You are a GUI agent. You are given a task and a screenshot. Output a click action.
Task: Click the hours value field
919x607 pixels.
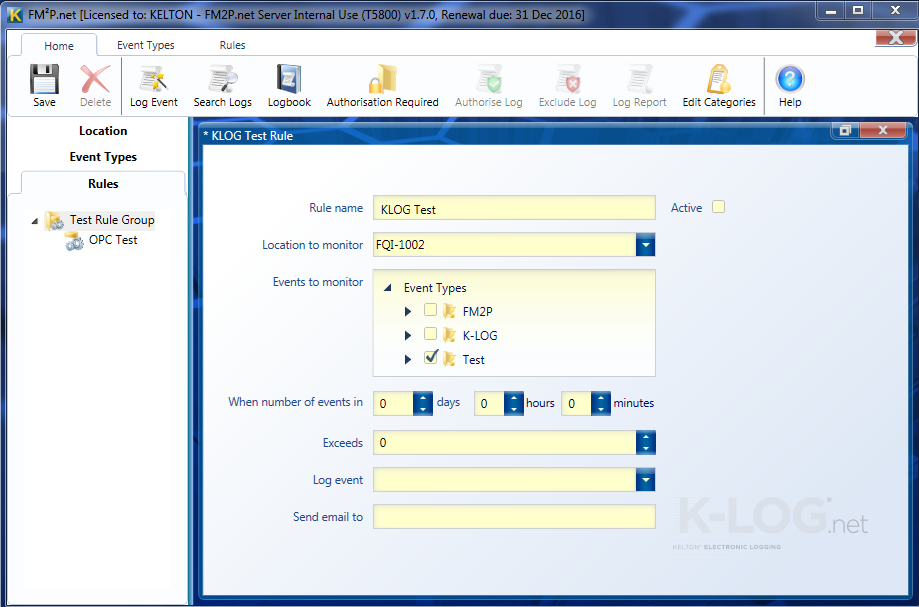[489, 403]
